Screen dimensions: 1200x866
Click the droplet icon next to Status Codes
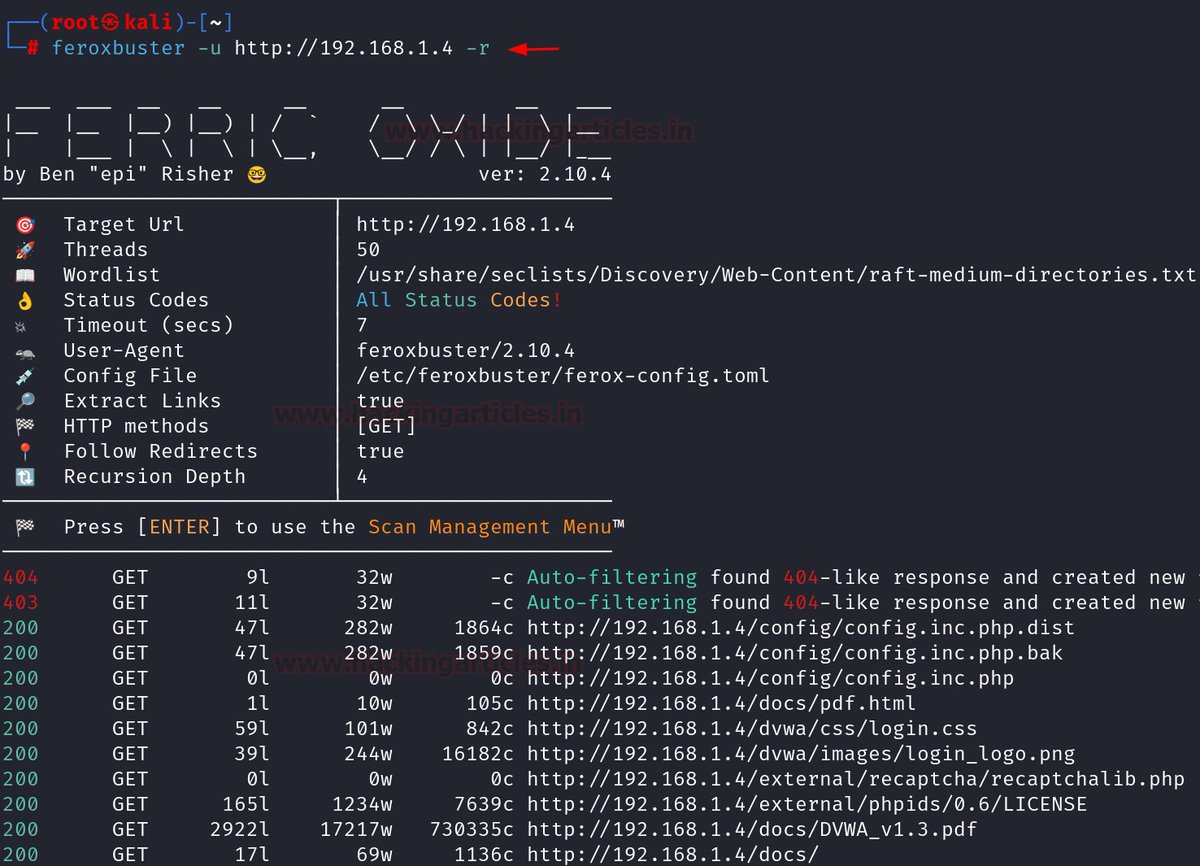(25, 299)
